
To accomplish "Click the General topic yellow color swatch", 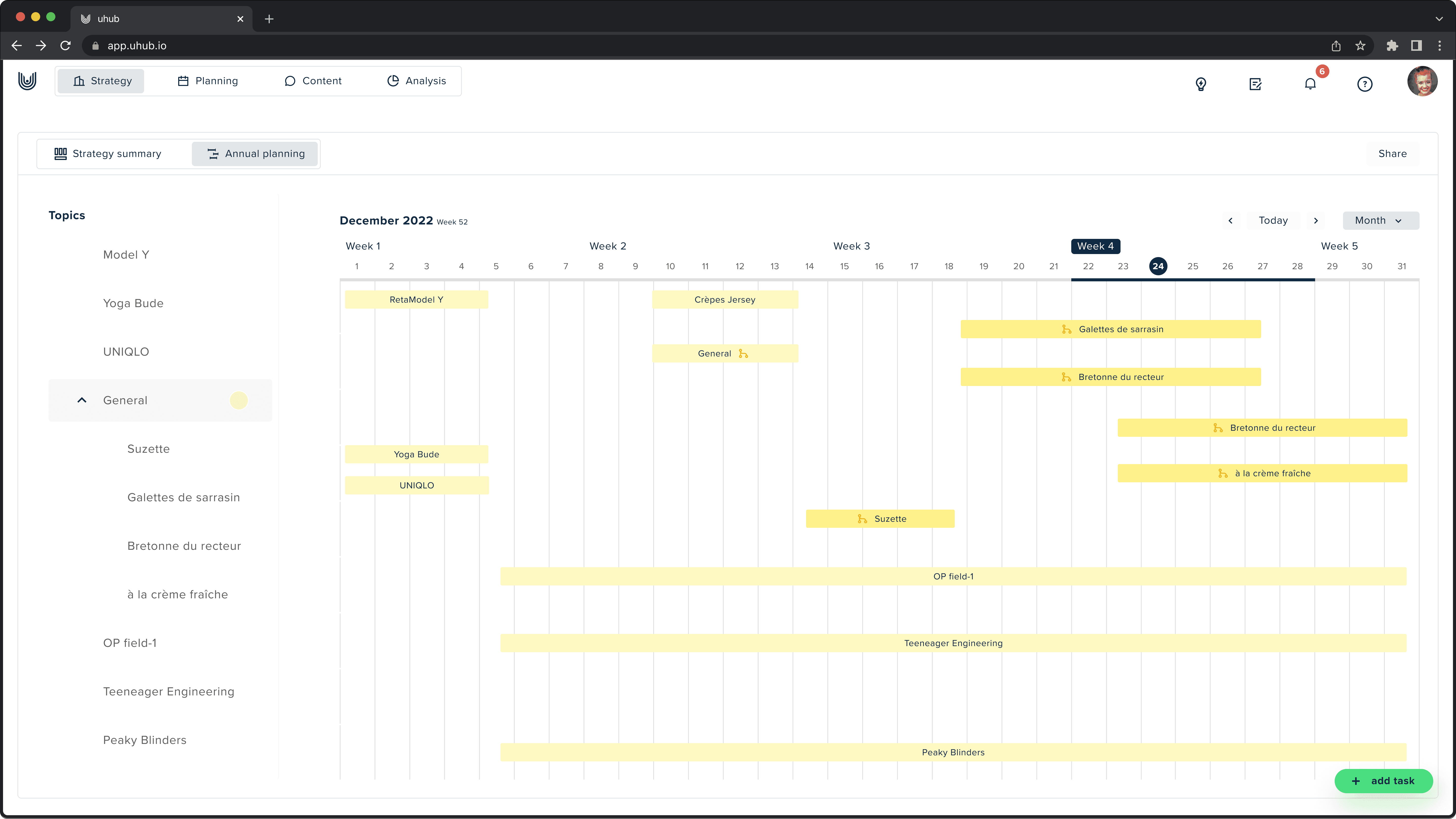I will [239, 400].
